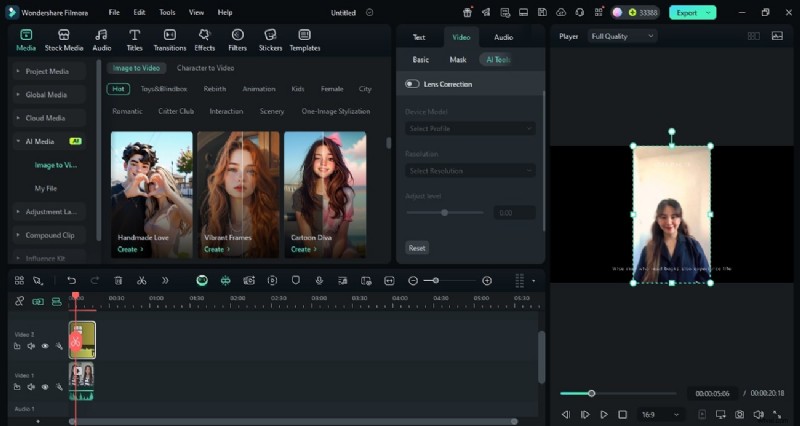Screen dimensions: 800x426
Task: Undo the last action
Action: (x=71, y=281)
